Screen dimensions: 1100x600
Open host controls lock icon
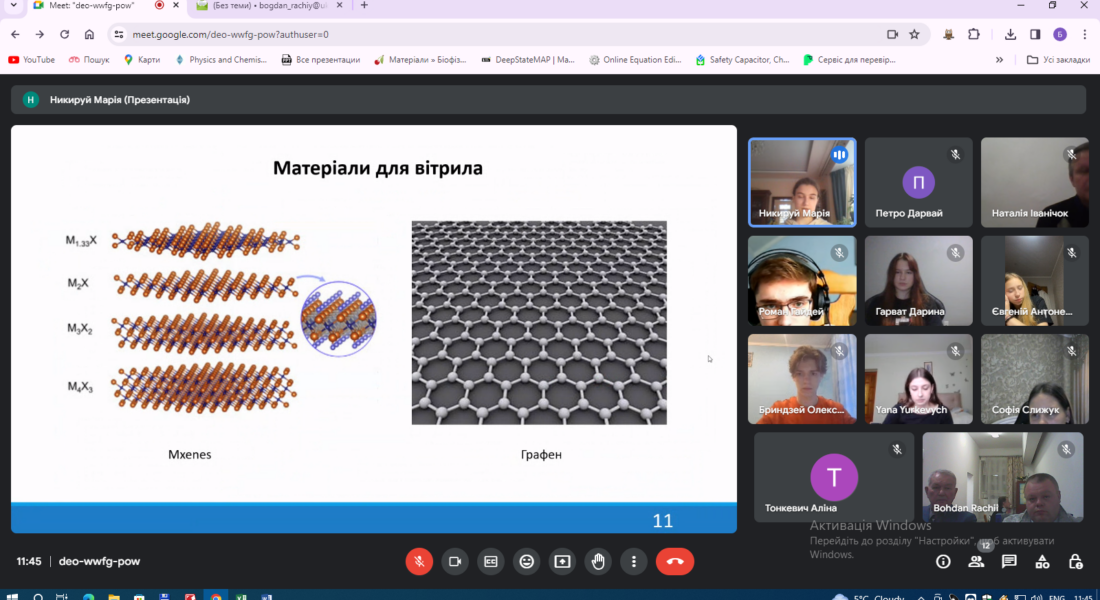(x=1075, y=561)
